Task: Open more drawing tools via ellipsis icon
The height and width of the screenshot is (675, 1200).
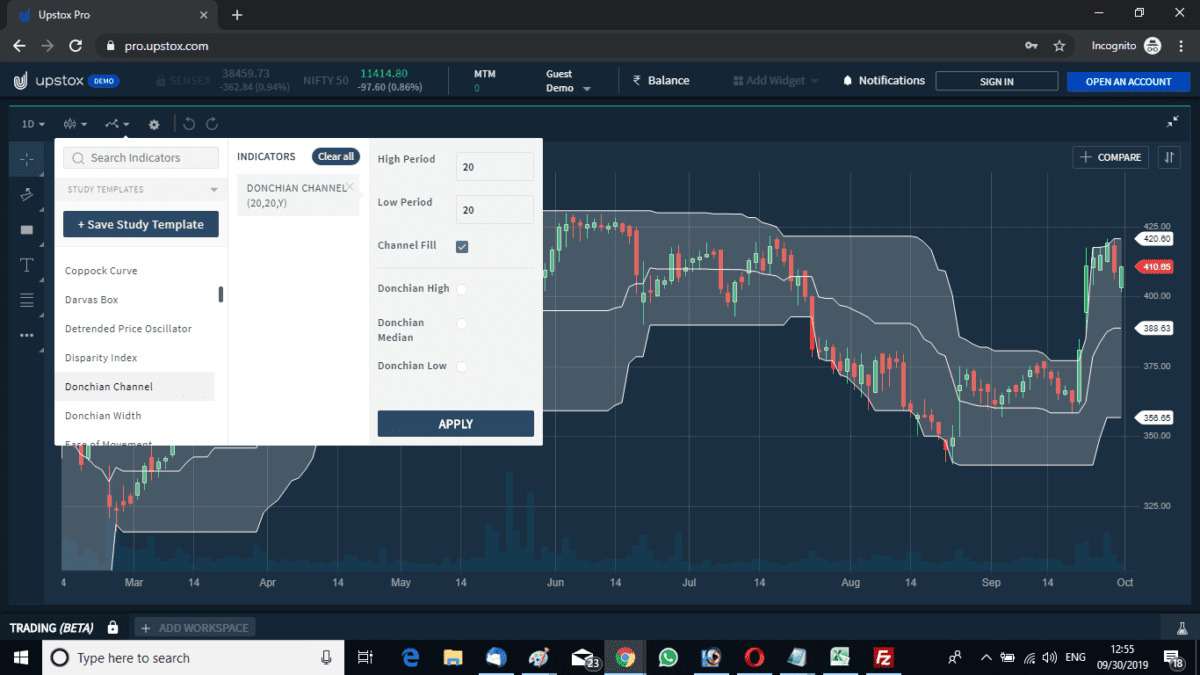Action: [x=27, y=335]
